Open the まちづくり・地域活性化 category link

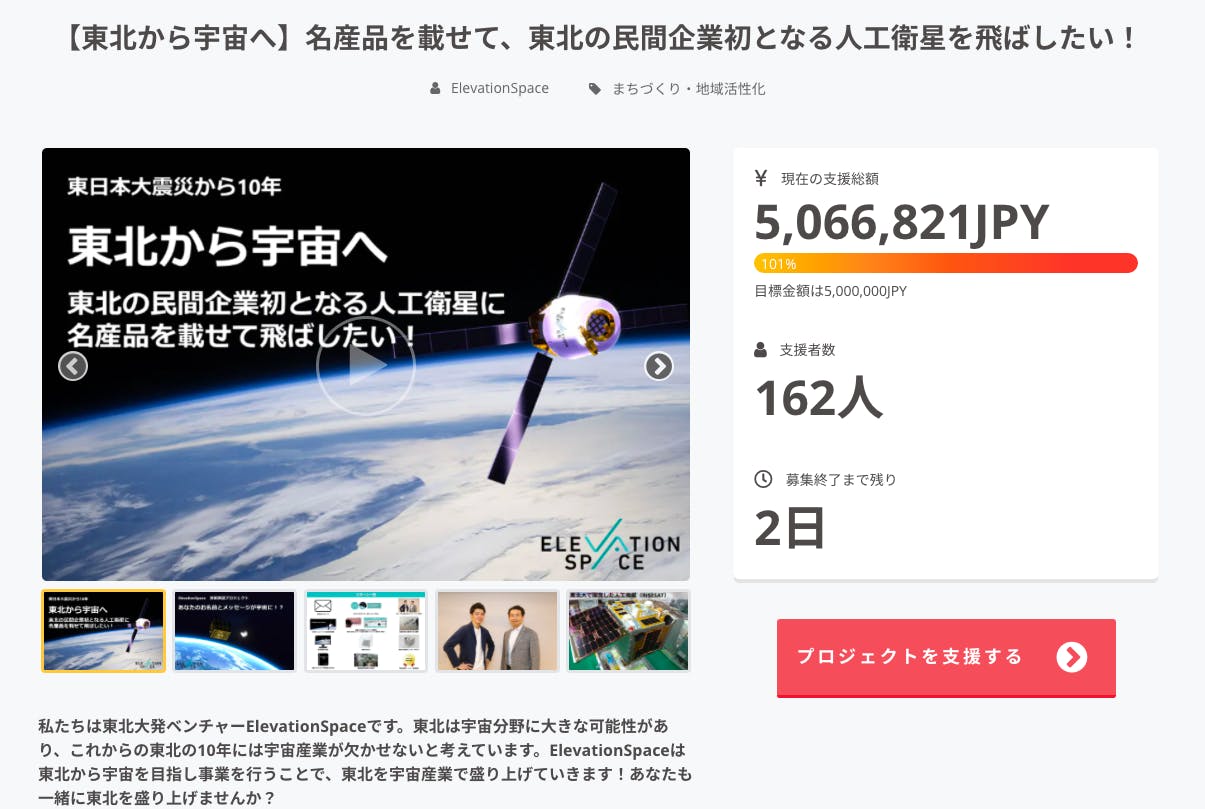tap(689, 88)
